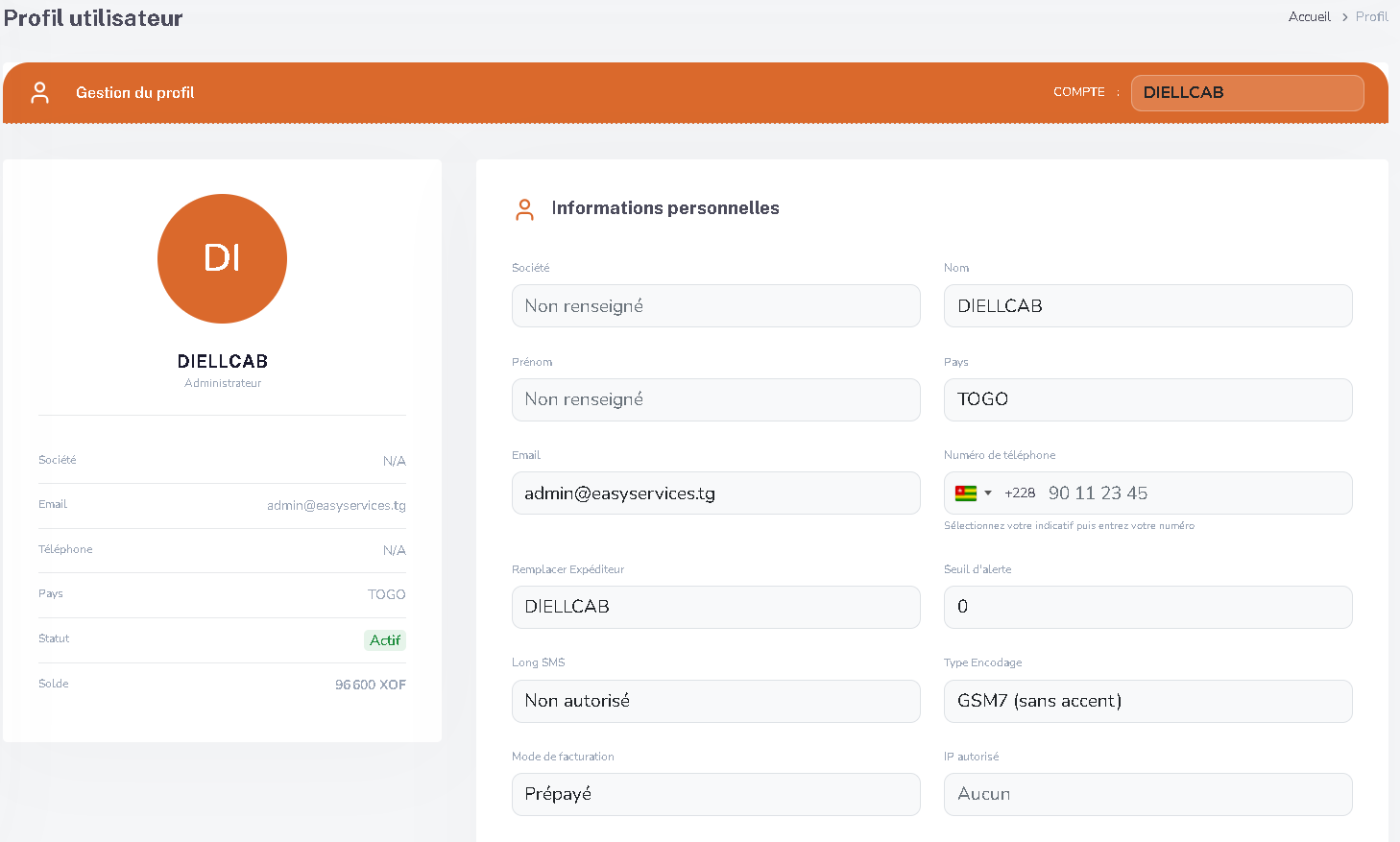Click the person icon beside Informations personnelles
This screenshot has height=842, width=1400.
click(x=524, y=209)
